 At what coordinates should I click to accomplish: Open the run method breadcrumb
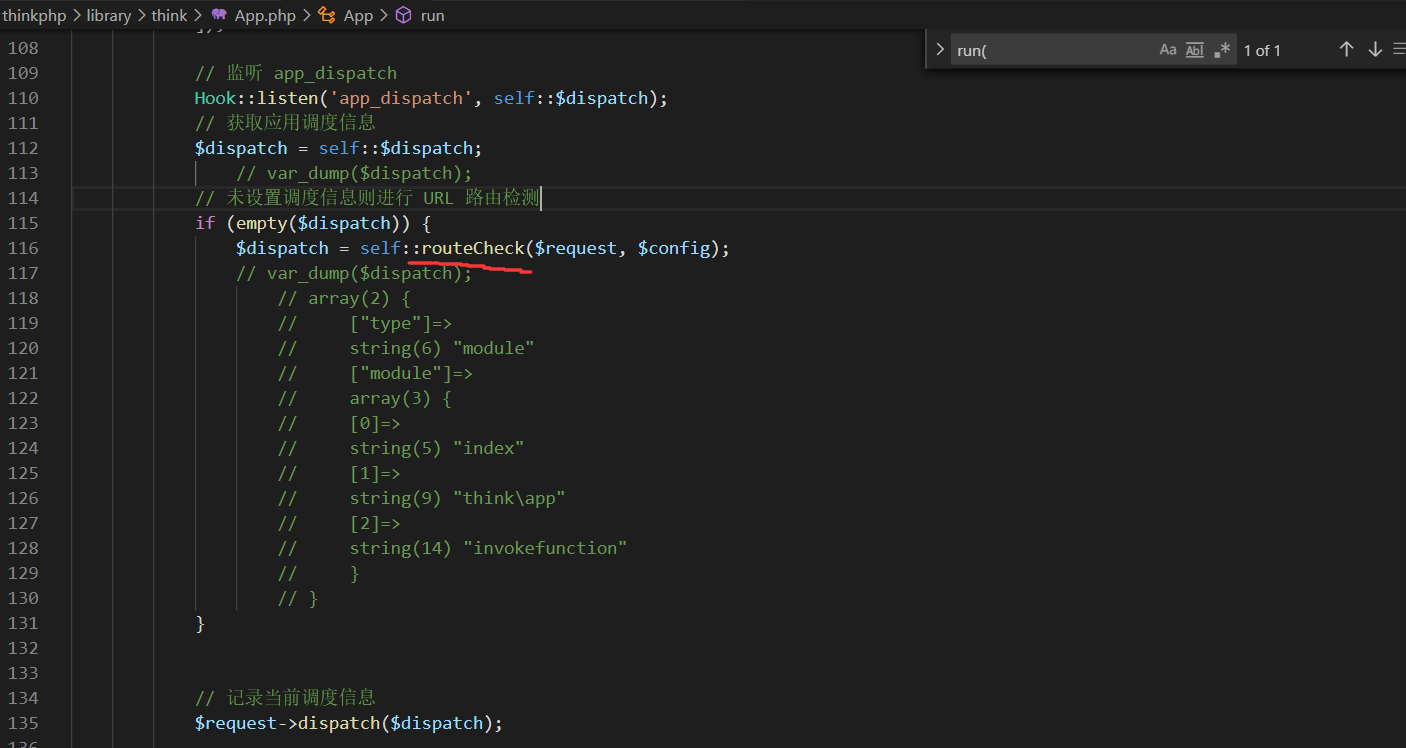[433, 15]
